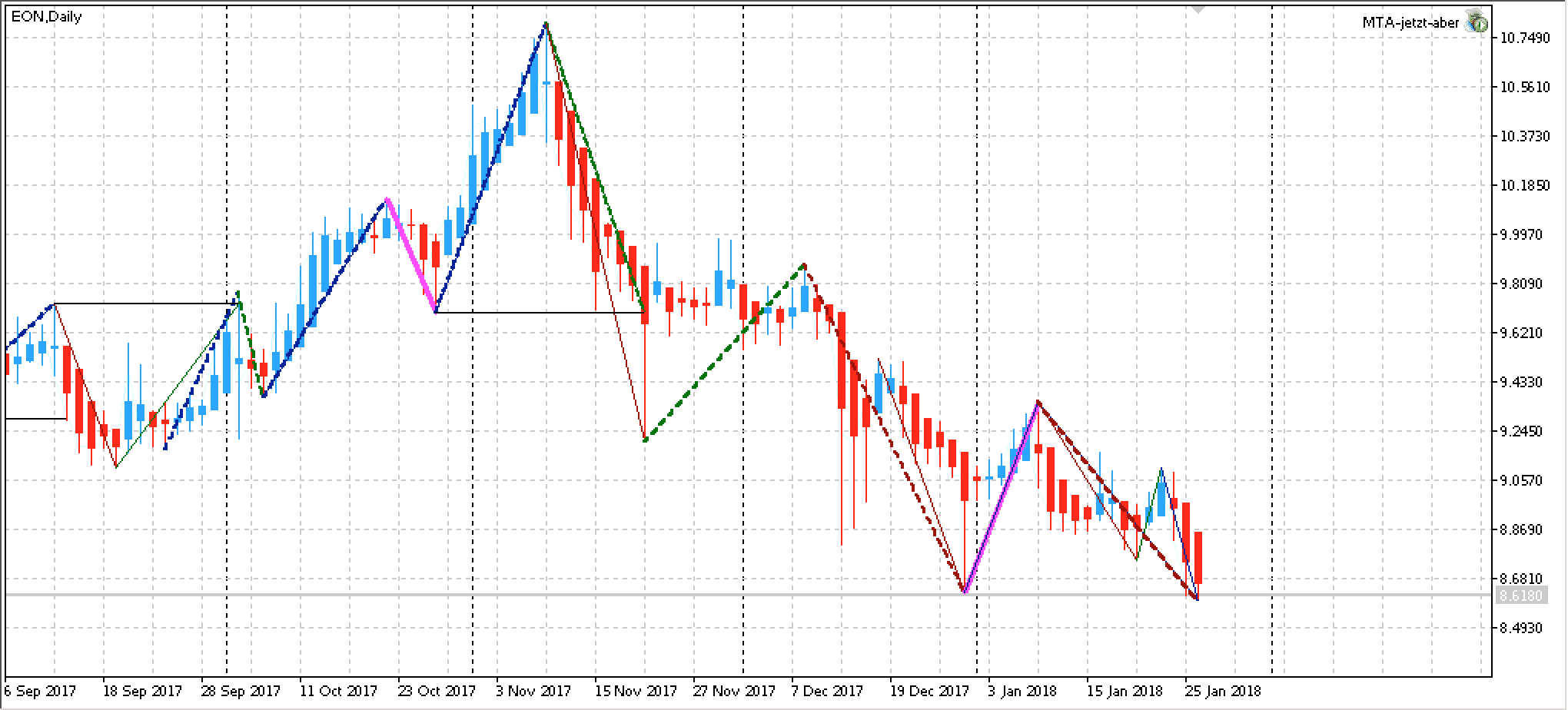Click the 7 Dec 2017 date label
This screenshot has width=1568, height=710.
click(x=828, y=691)
